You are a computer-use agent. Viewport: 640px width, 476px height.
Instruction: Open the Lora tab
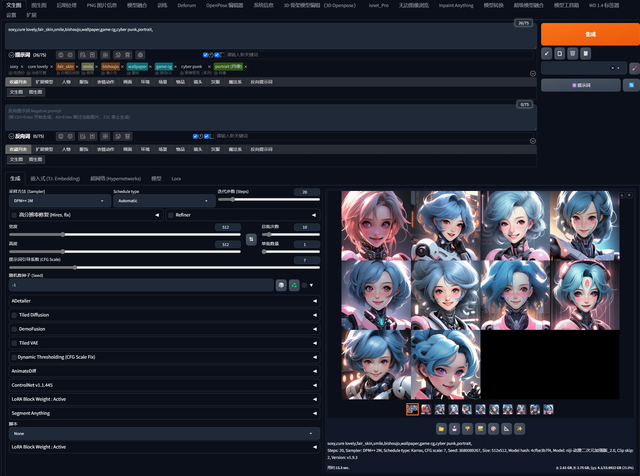click(x=176, y=178)
